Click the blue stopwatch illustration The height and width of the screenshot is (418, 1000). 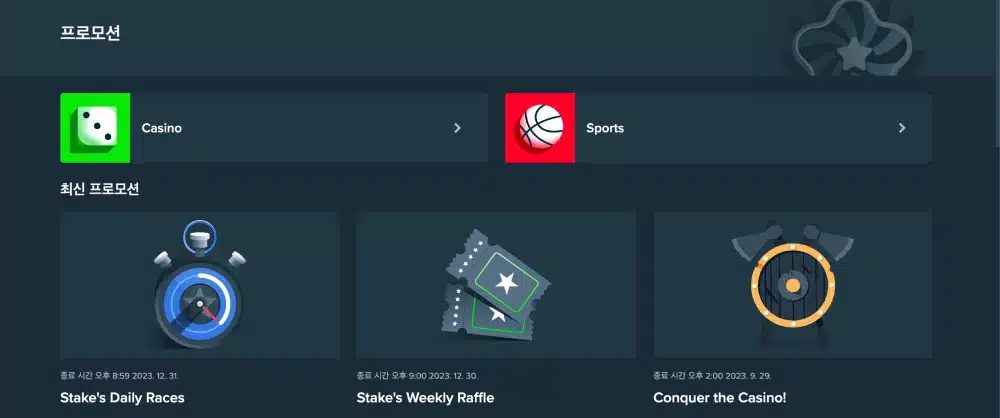(200, 285)
